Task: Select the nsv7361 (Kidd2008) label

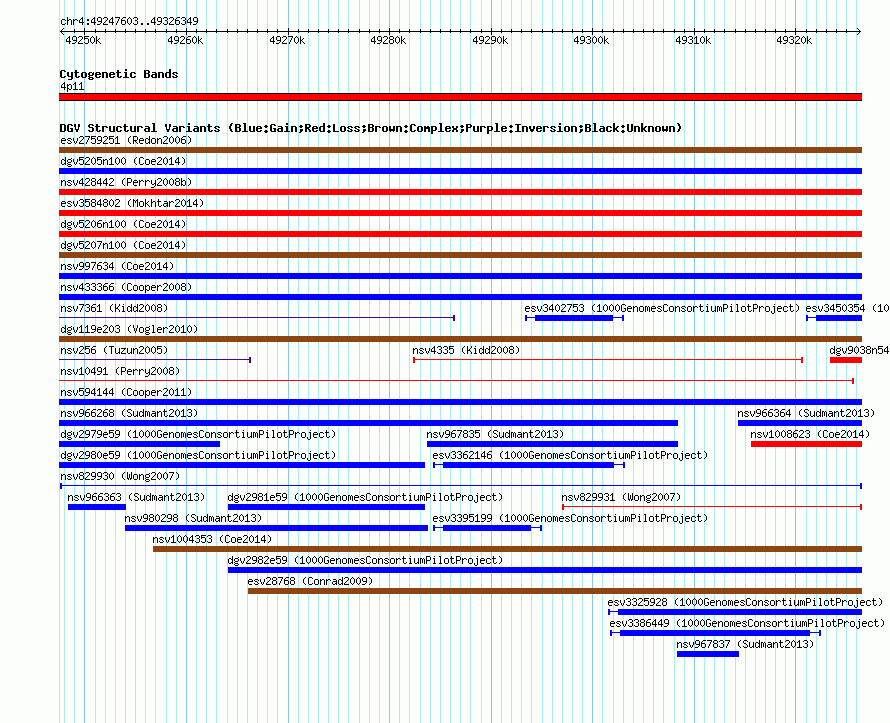Action: pyautogui.click(x=114, y=308)
